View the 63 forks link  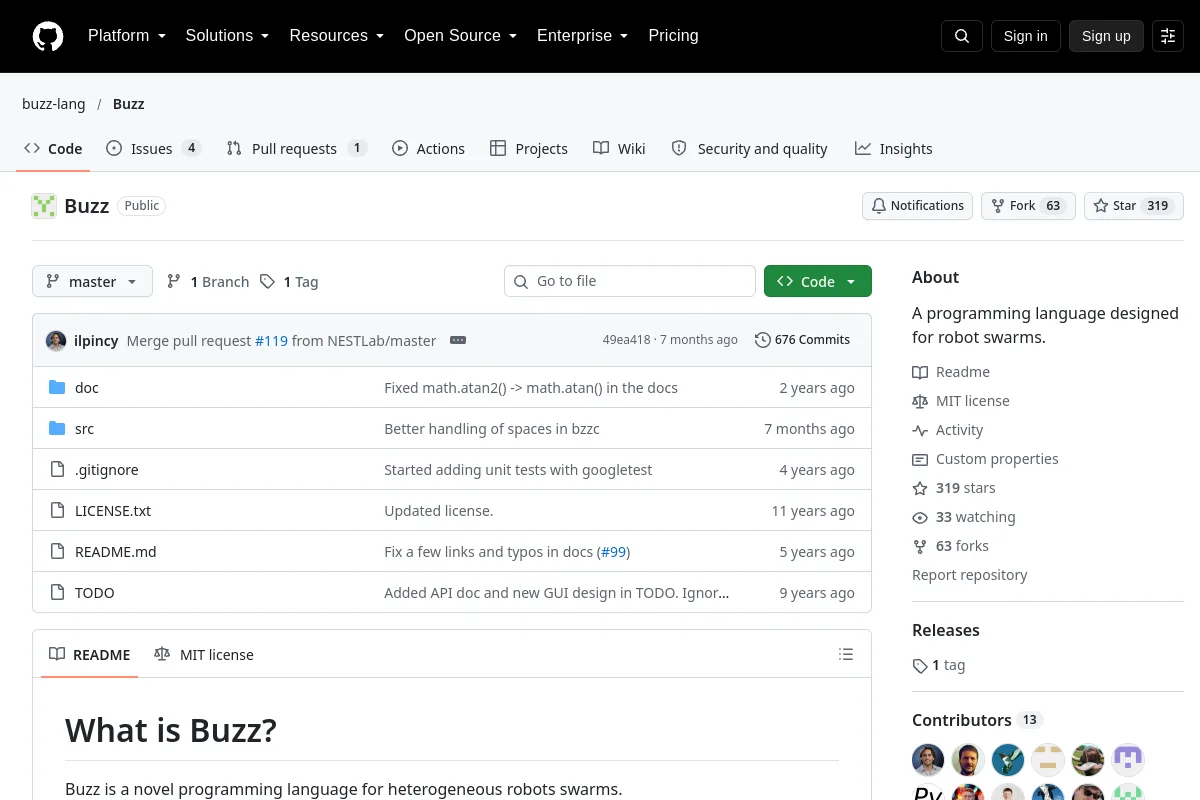point(951,546)
